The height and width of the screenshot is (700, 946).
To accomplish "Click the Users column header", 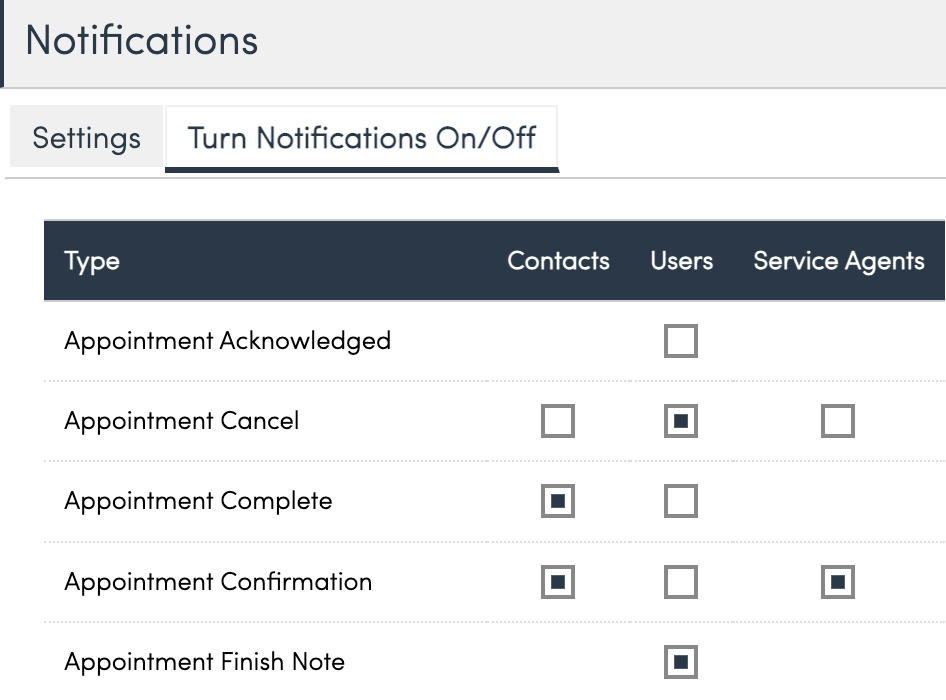I will tap(681, 261).
